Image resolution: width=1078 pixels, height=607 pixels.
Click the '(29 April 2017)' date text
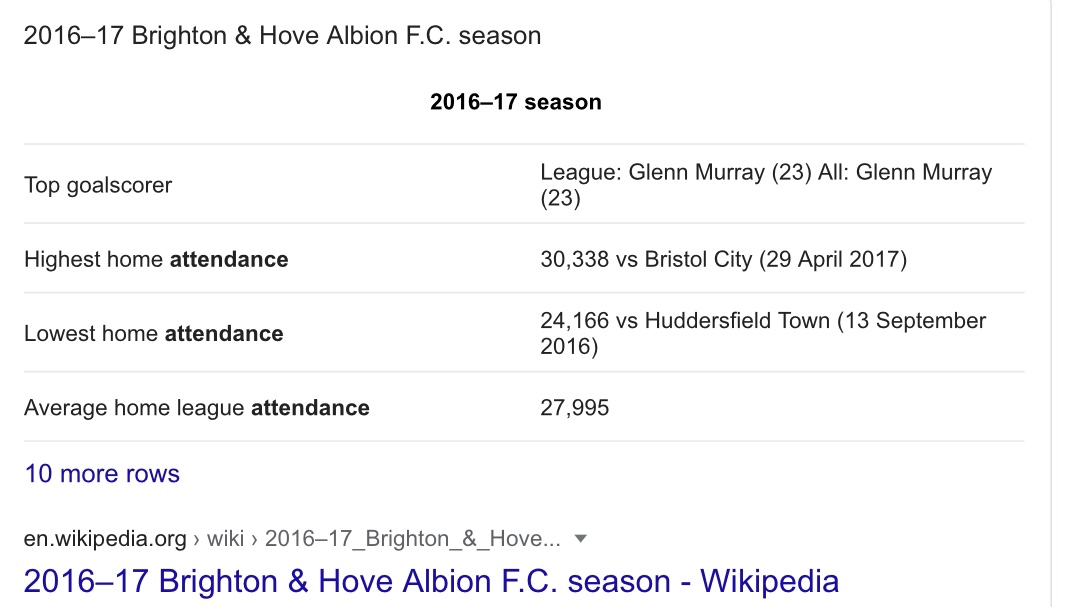(x=833, y=259)
